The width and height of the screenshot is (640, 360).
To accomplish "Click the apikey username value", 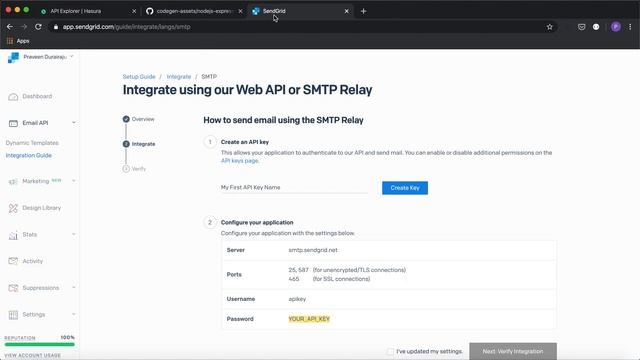I will pyautogui.click(x=297, y=299).
